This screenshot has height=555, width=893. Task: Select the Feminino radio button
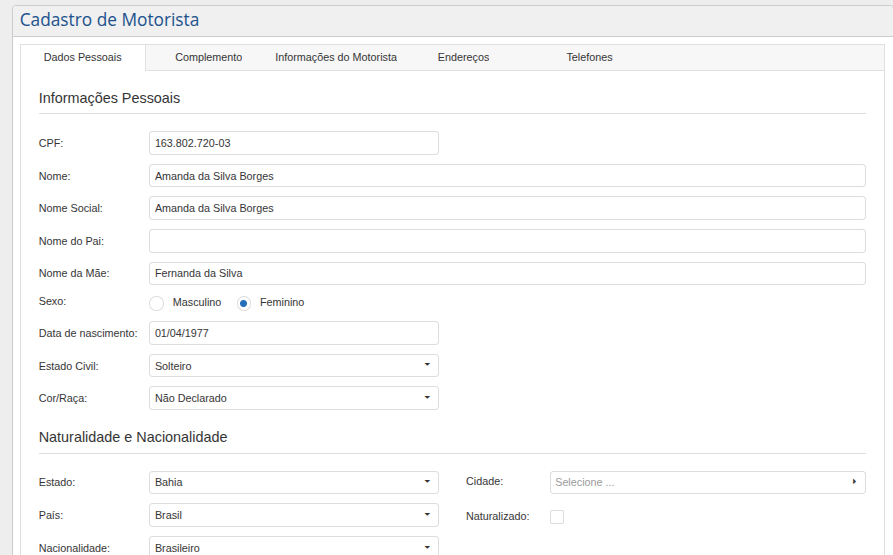(244, 303)
